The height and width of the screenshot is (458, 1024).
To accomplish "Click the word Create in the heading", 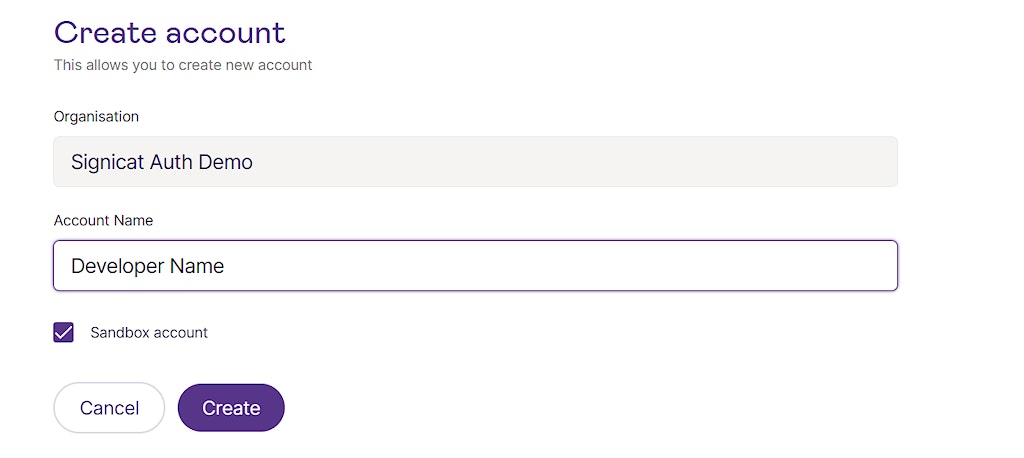I will click(x=106, y=33).
